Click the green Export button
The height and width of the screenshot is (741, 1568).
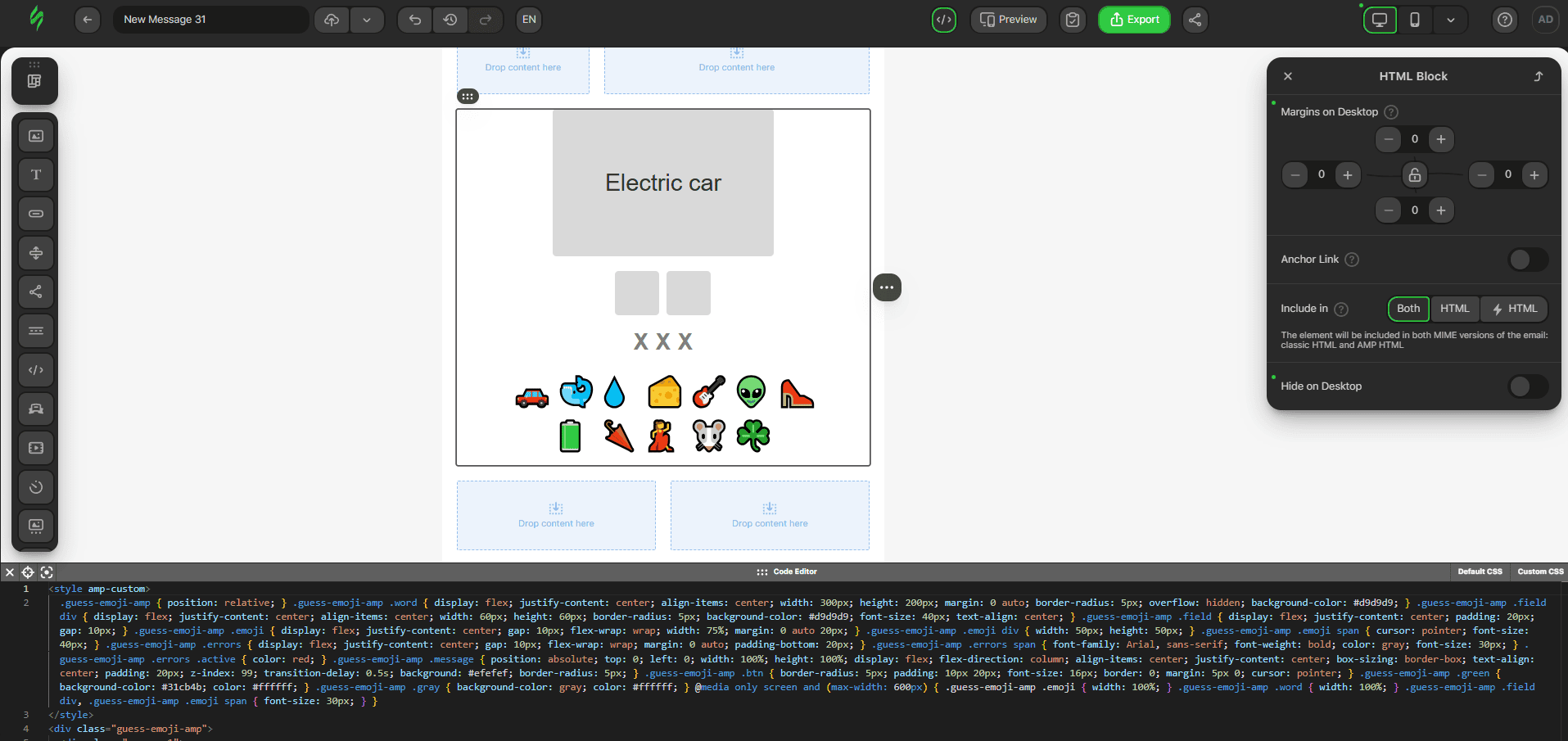pos(1134,20)
